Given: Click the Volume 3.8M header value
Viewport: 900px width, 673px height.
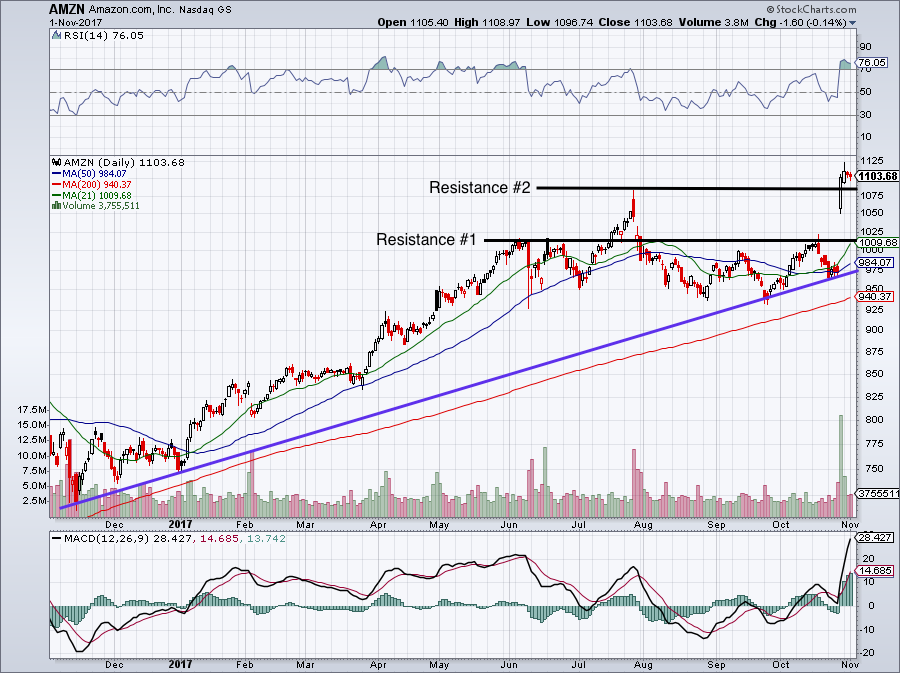Looking at the screenshot, I should [x=713, y=22].
